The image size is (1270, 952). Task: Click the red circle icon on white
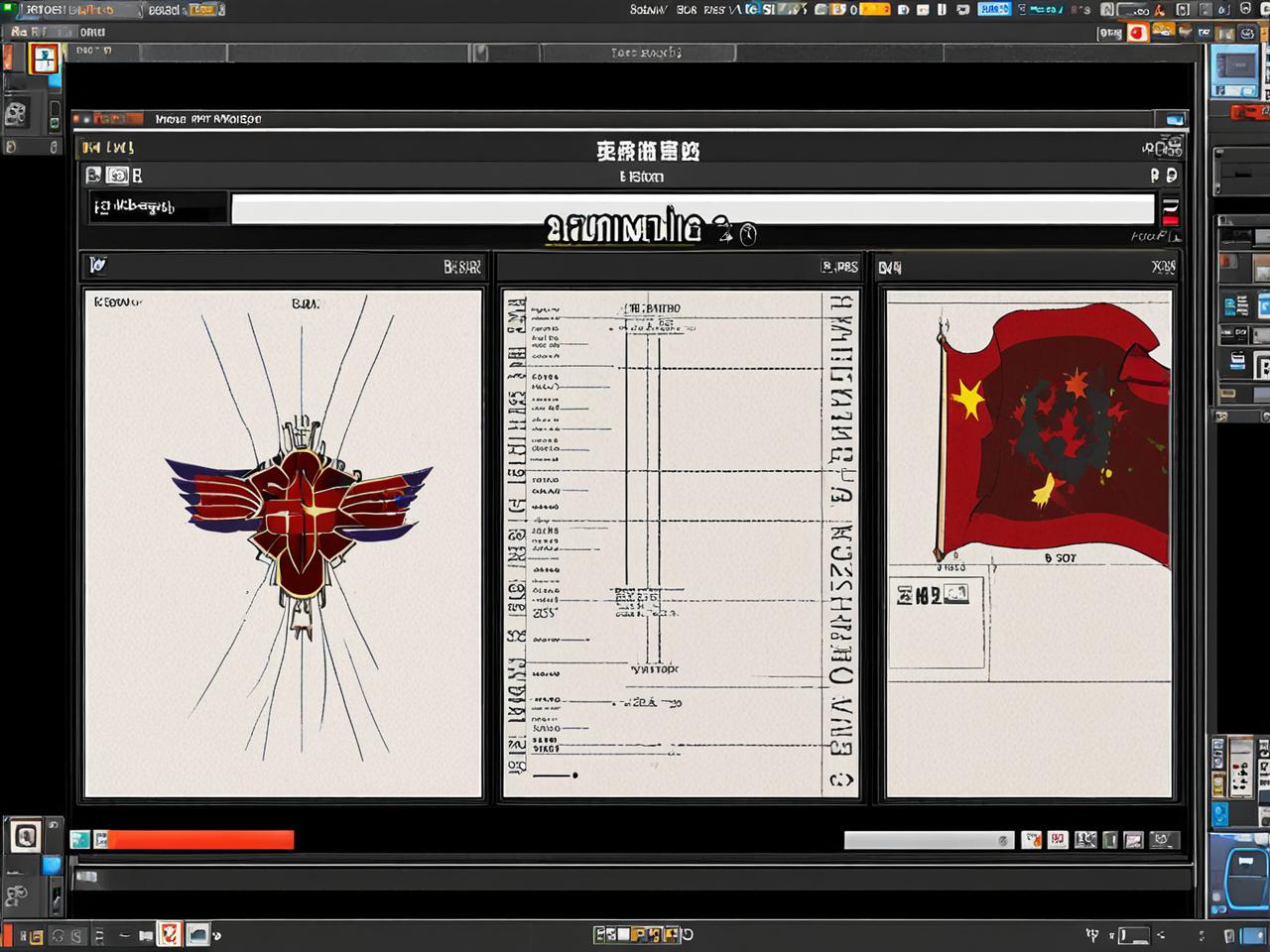click(1137, 33)
